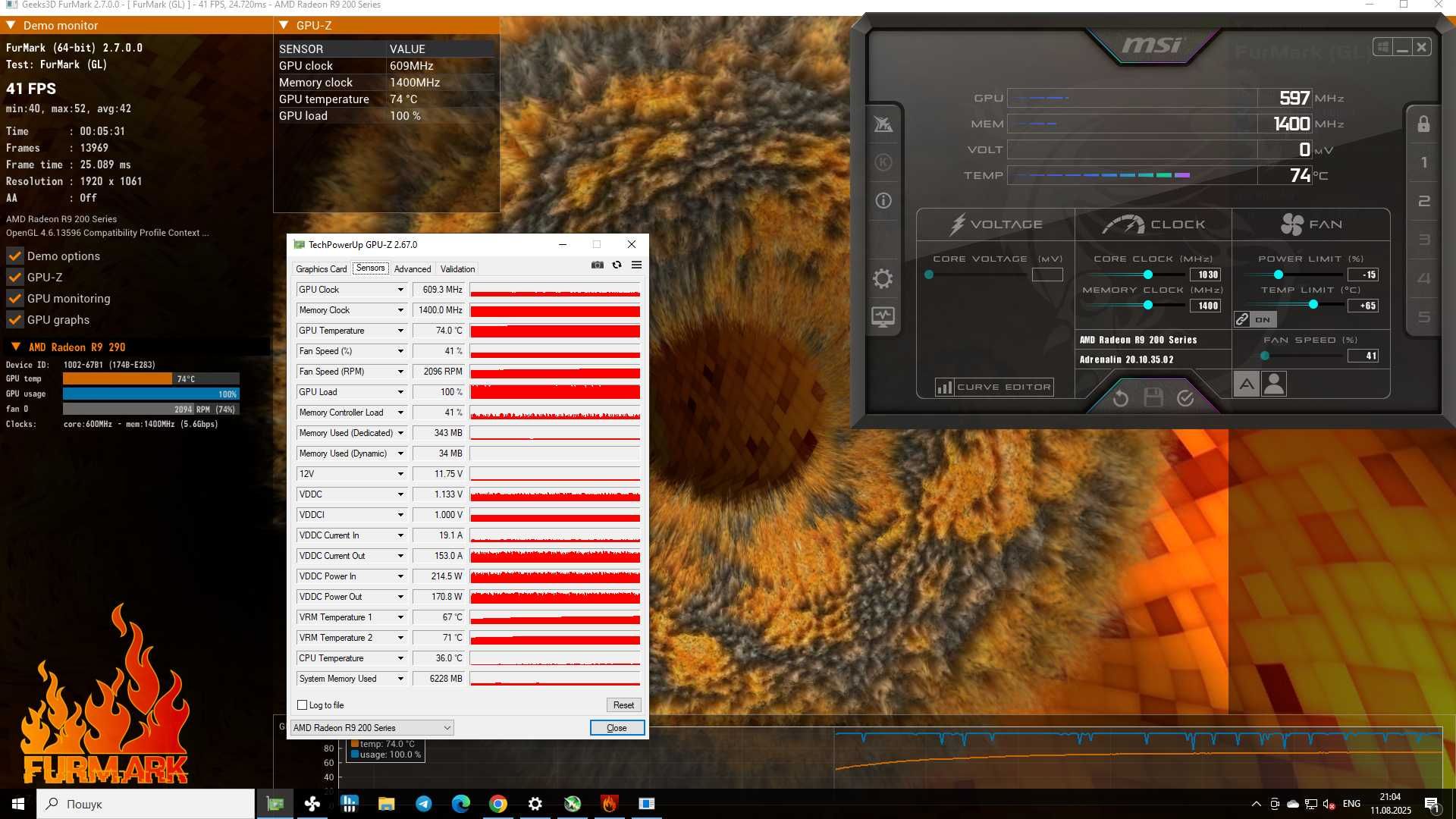Screen dimensions: 1456x819
Task: Toggle GPU-Z checkbox in FurMark panel
Action: [15, 278]
